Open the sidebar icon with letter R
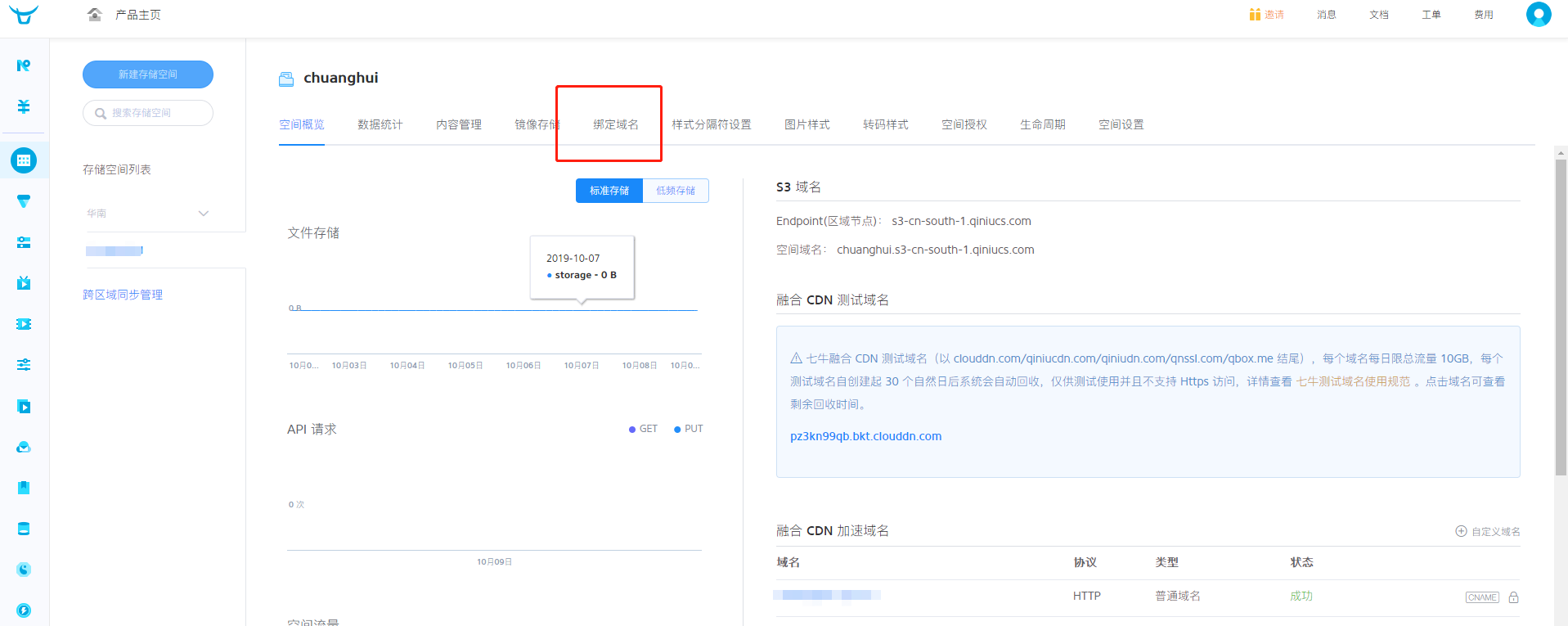This screenshot has height=626, width=1568. click(24, 65)
